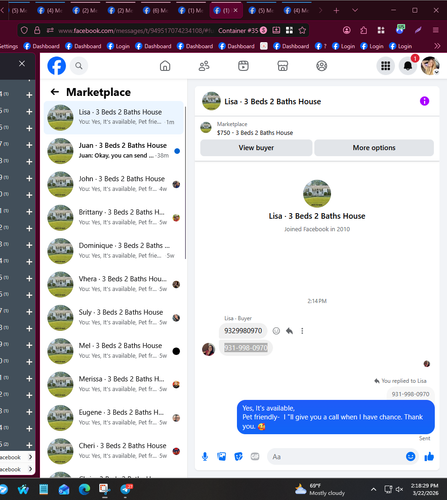The height and width of the screenshot is (500, 447).
Task: Click Lisa's profile picture in chat center
Action: (x=317, y=194)
